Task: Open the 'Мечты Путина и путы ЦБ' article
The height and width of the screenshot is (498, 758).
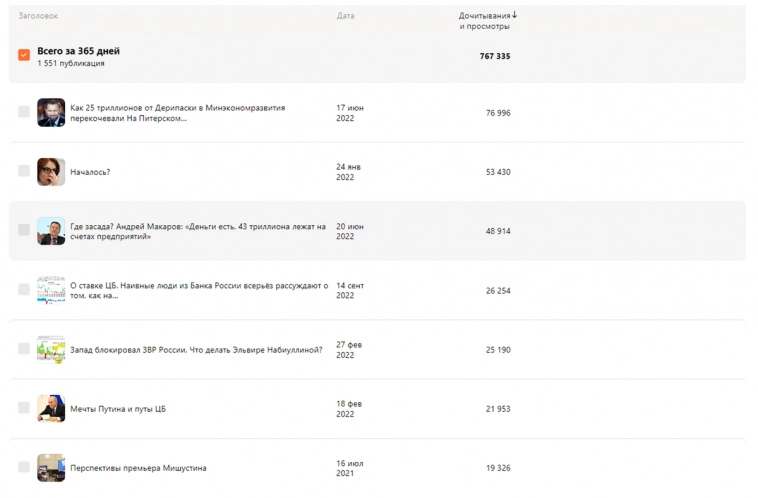Action: pos(118,409)
